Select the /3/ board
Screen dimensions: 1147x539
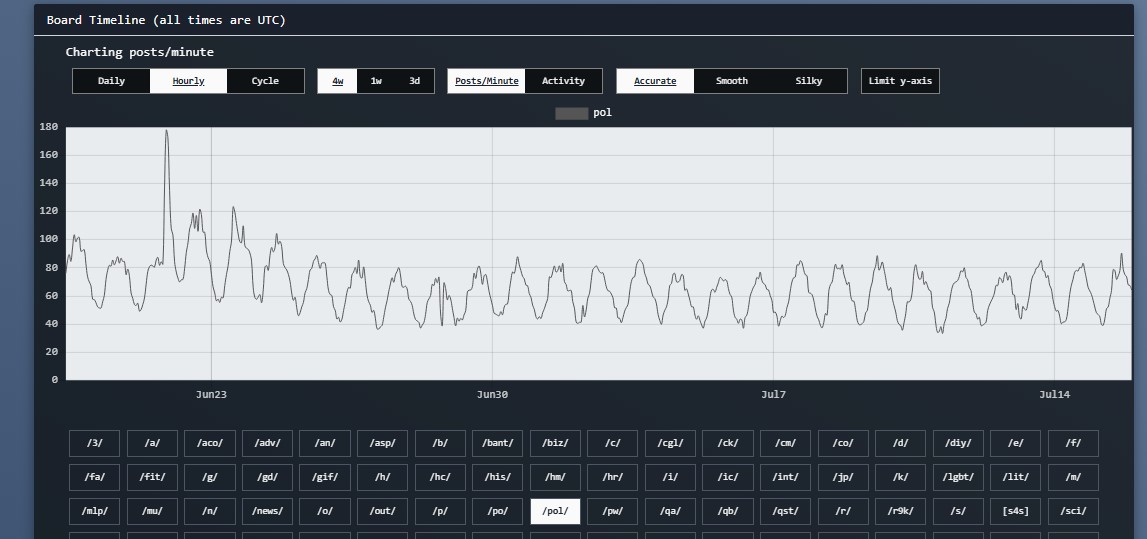[94, 443]
